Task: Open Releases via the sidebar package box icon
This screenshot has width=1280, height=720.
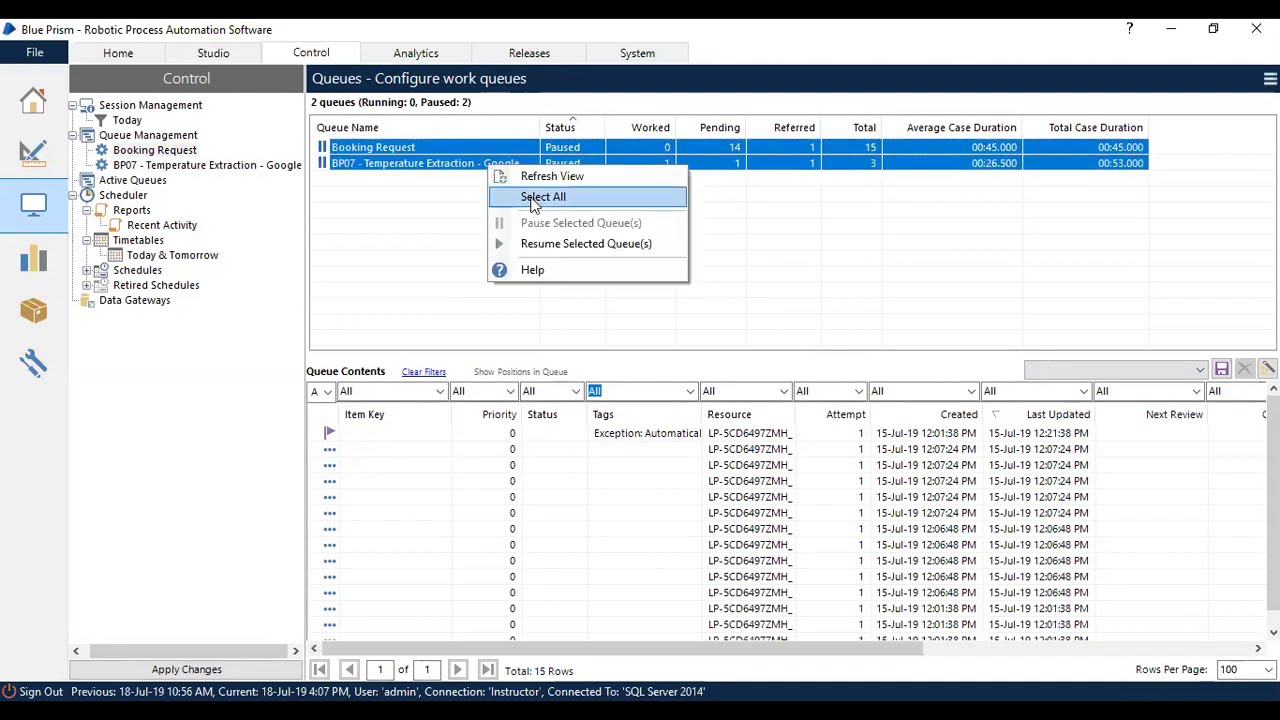Action: coord(33,311)
